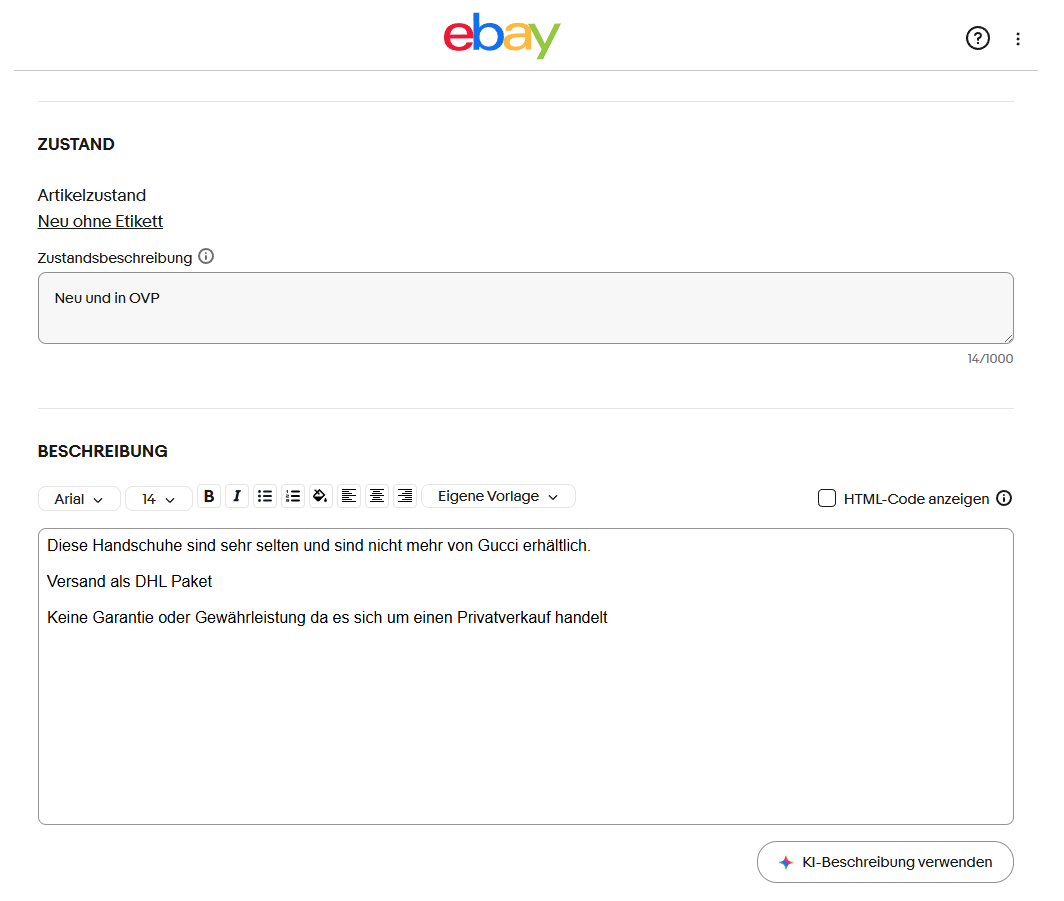Click KI-Beschreibung verwenden button

886,862
